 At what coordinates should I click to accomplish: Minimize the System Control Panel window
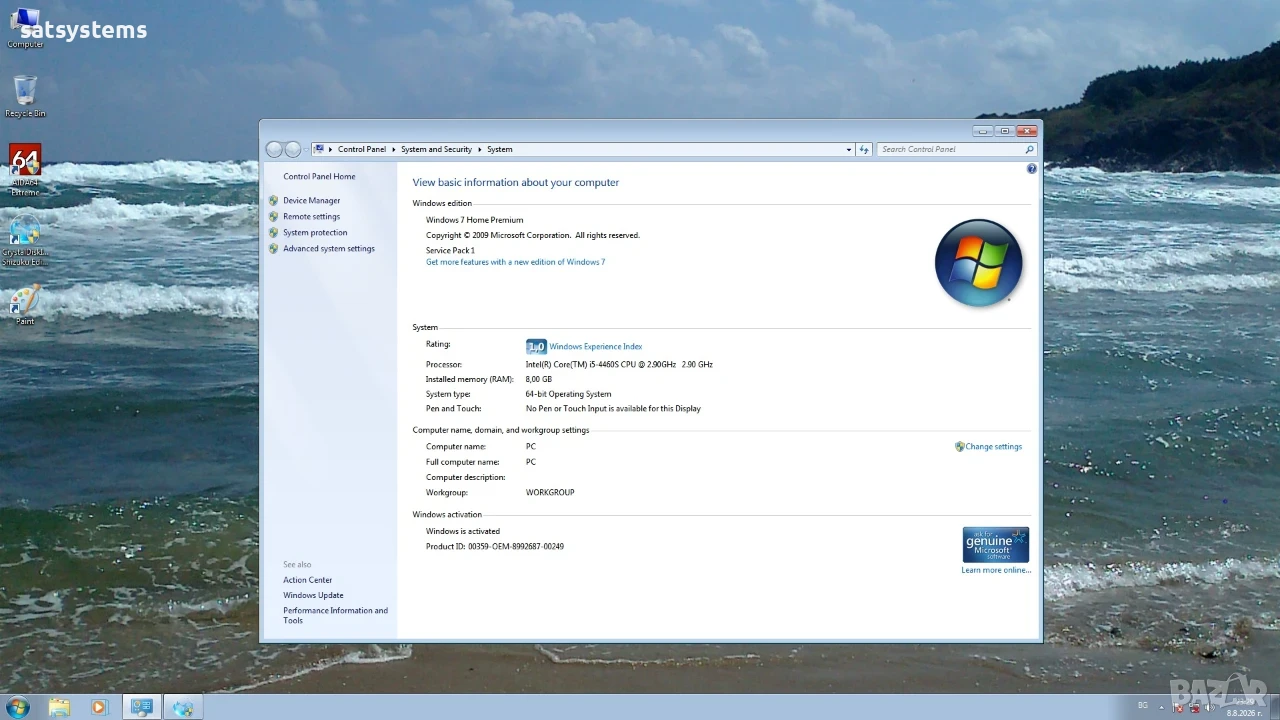[x=984, y=131]
